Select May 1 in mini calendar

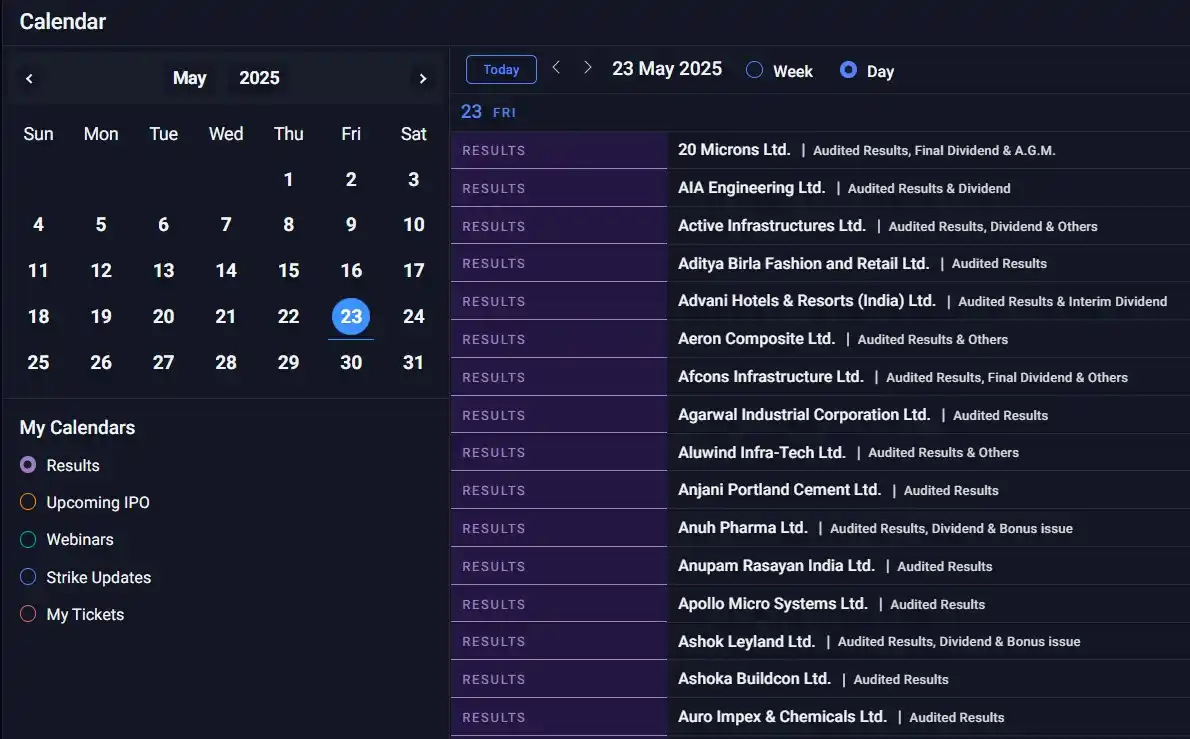[x=288, y=180]
